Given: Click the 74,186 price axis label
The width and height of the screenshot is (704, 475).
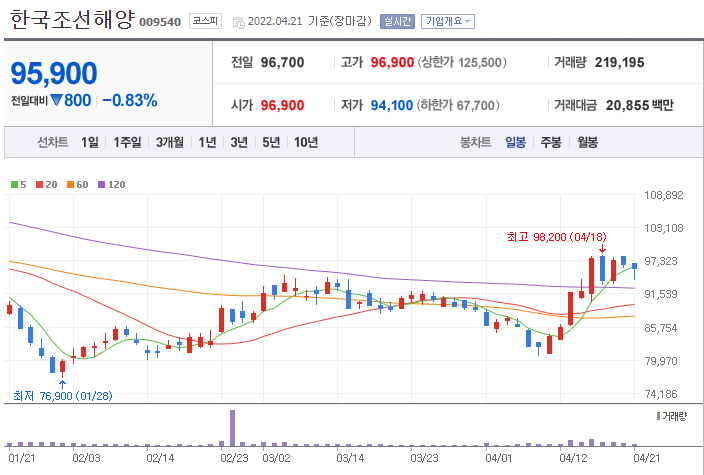Looking at the screenshot, I should pyautogui.click(x=661, y=394).
